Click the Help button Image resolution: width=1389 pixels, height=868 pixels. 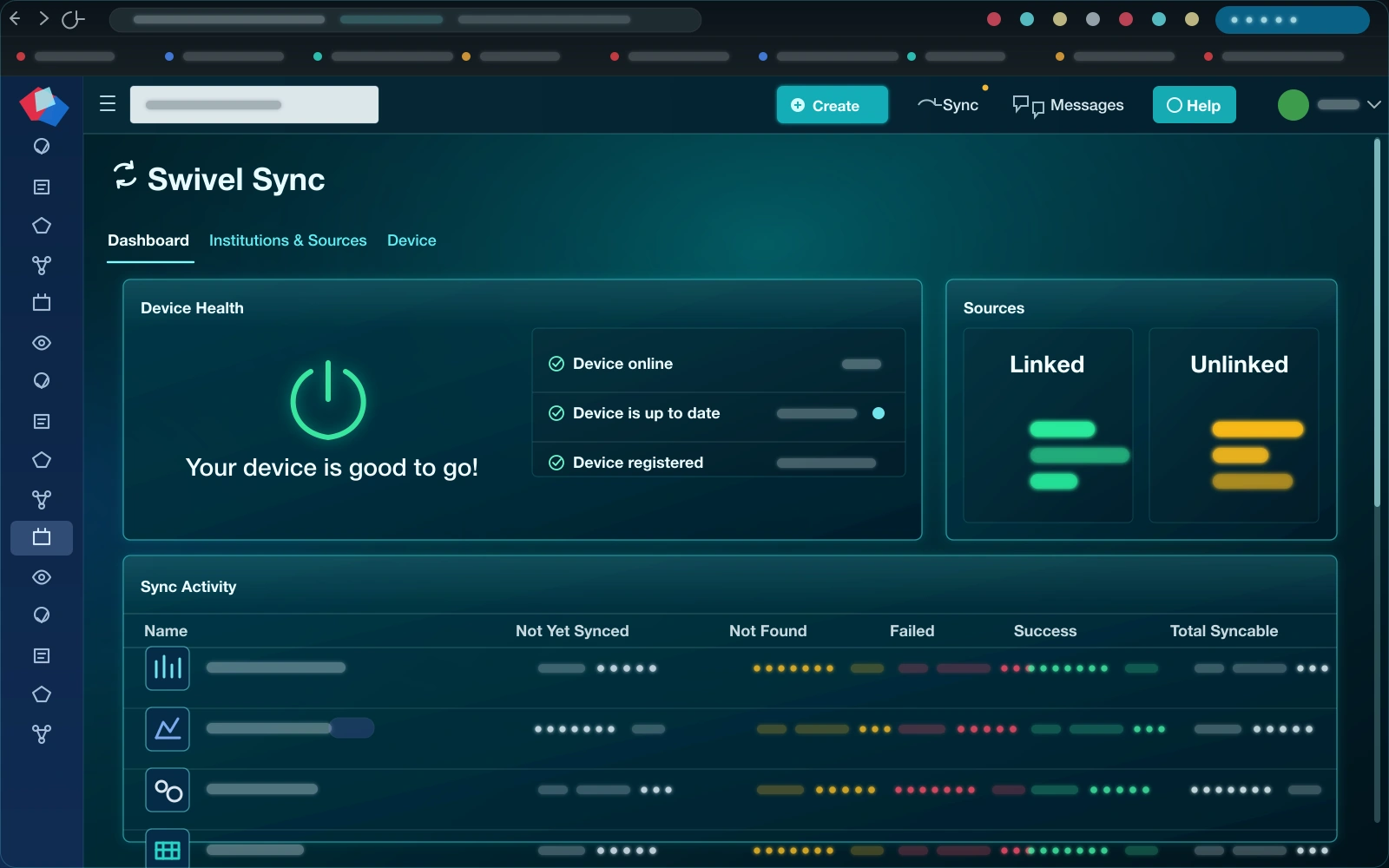click(x=1194, y=105)
